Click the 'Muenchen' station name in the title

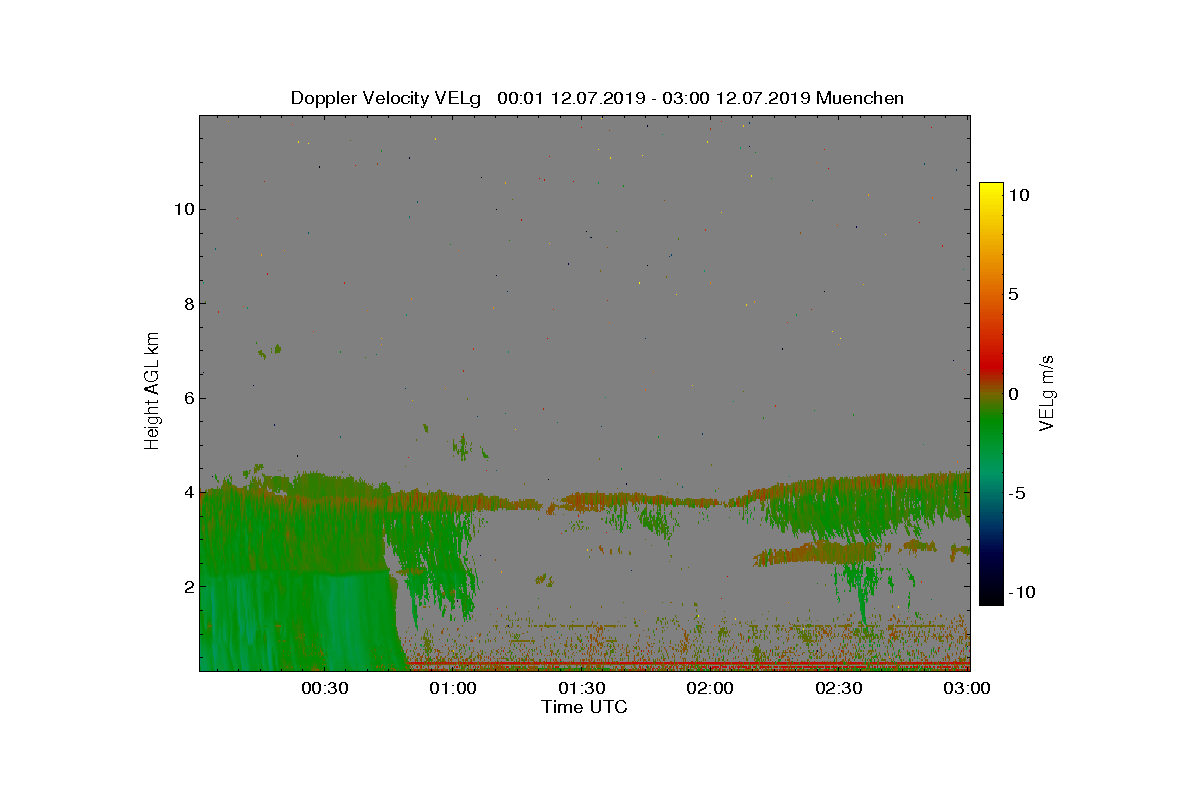tap(860, 98)
